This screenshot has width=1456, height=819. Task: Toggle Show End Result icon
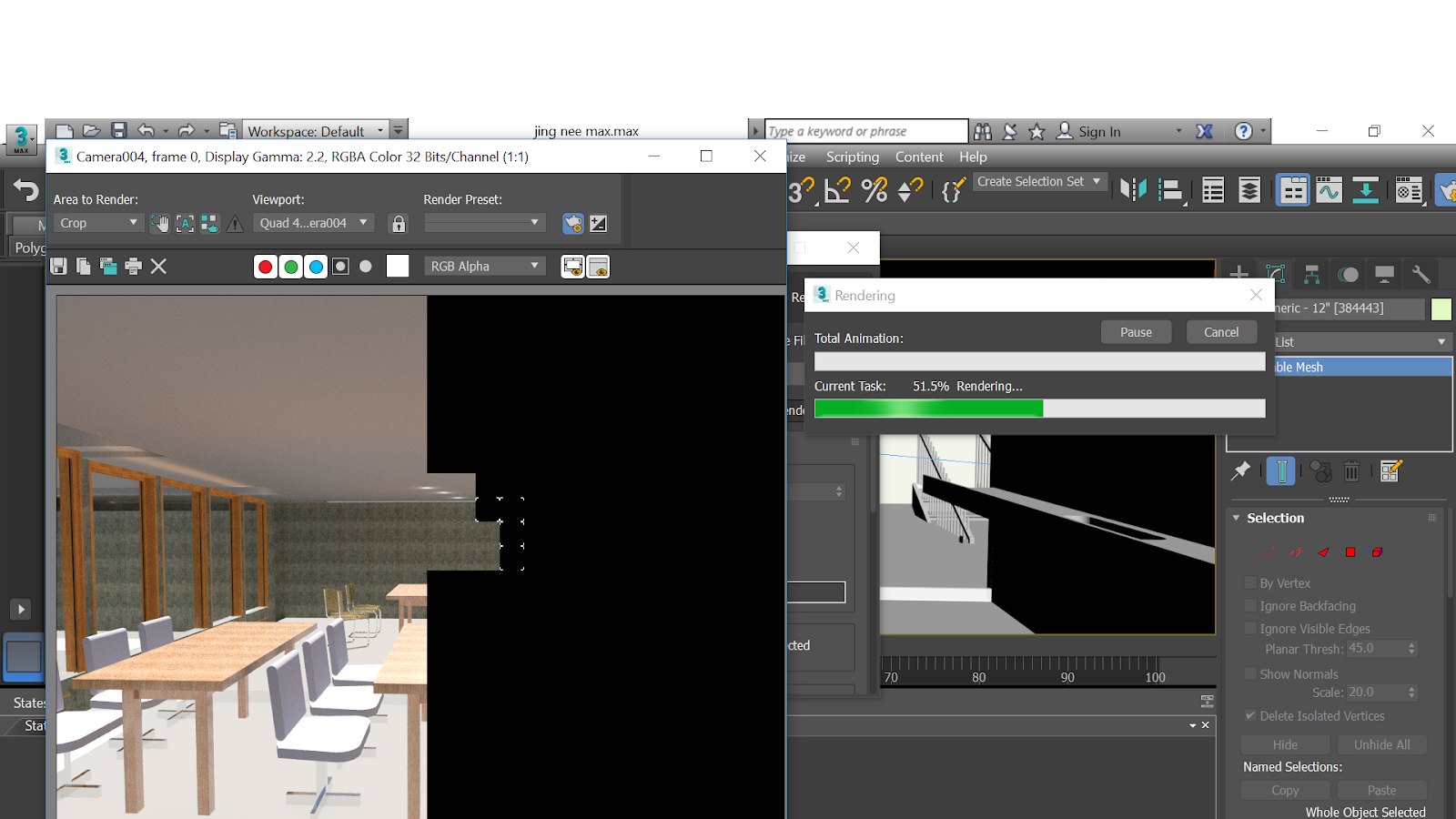(x=1280, y=470)
